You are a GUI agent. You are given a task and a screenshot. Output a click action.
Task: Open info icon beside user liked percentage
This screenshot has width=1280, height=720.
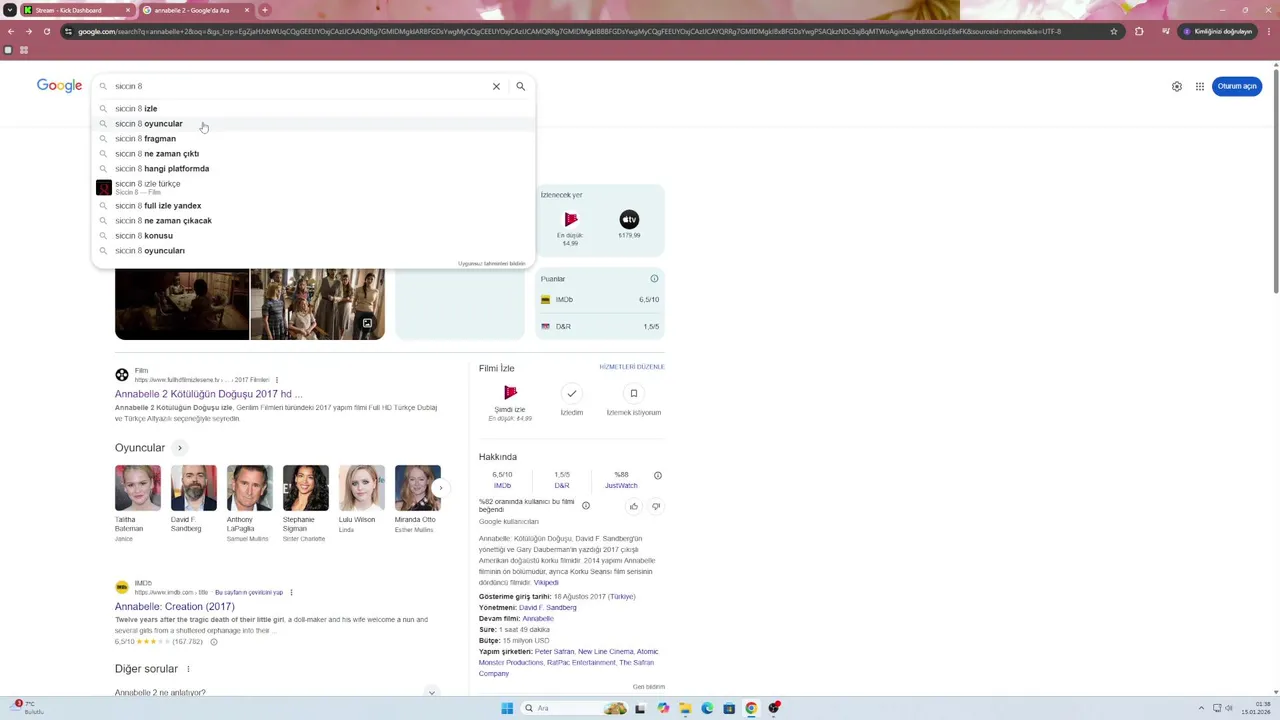pos(586,506)
